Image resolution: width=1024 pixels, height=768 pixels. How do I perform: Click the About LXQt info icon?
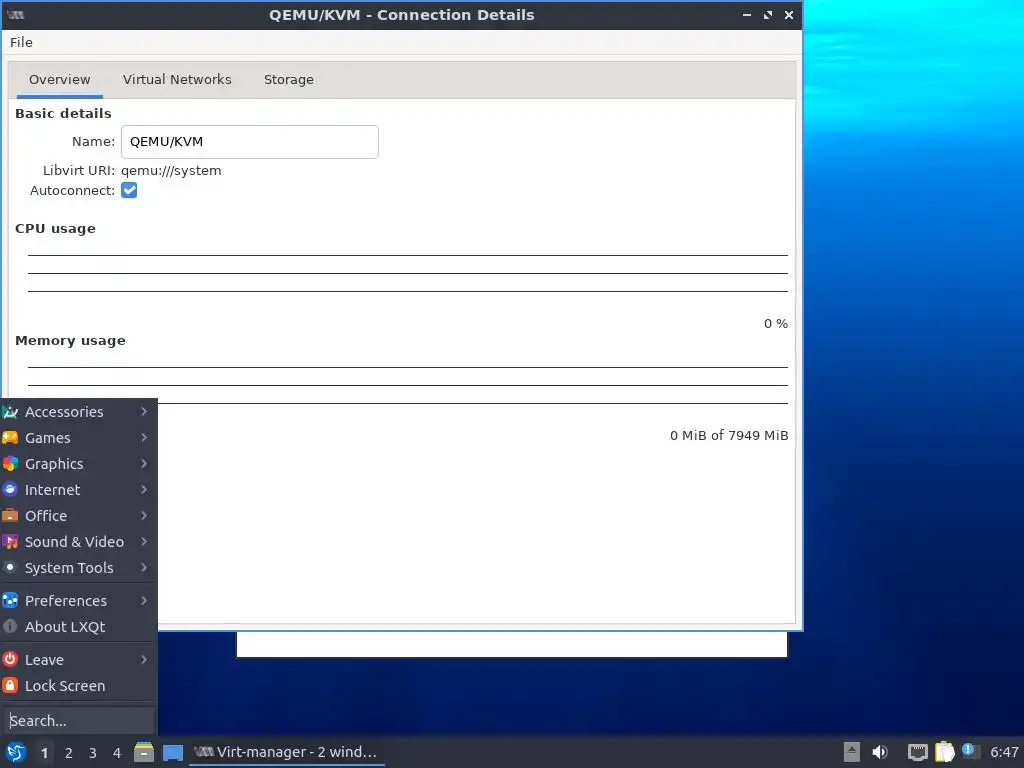[10, 626]
